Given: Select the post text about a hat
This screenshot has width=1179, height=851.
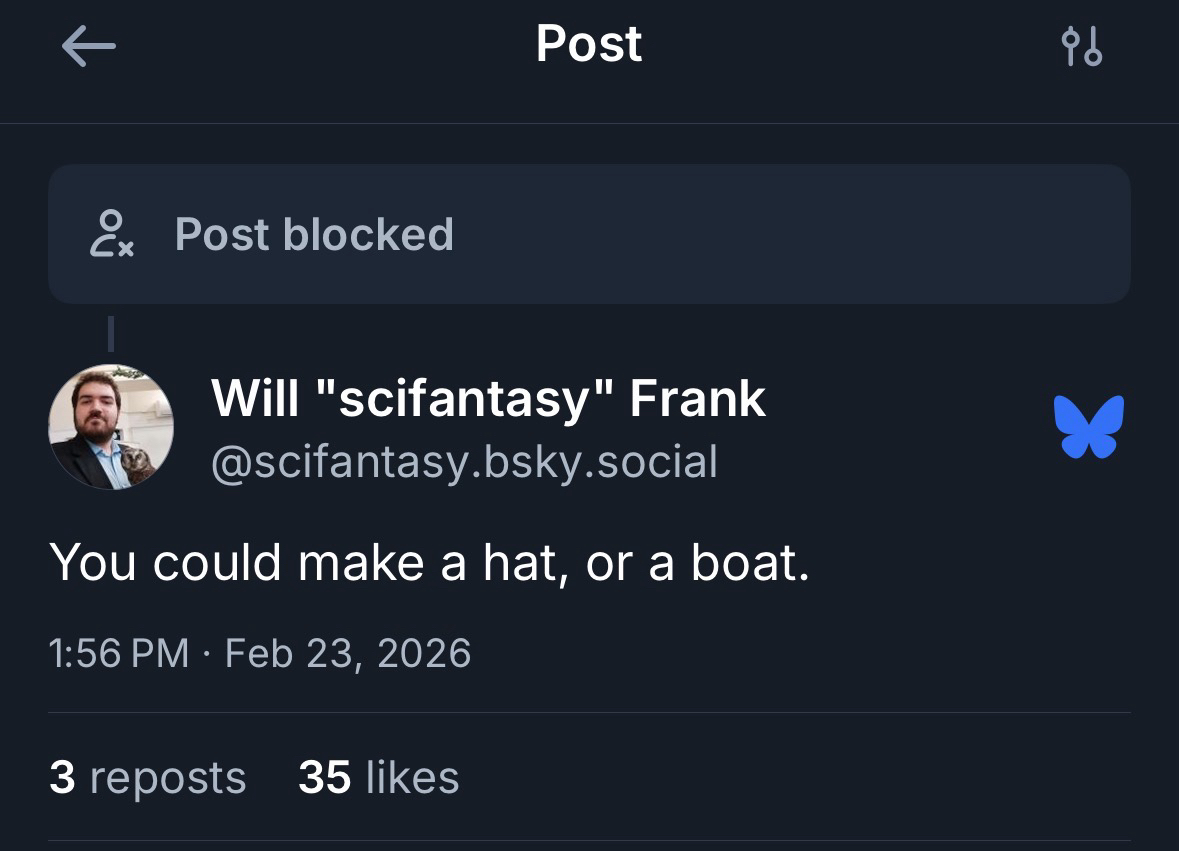Looking at the screenshot, I should pyautogui.click(x=428, y=562).
